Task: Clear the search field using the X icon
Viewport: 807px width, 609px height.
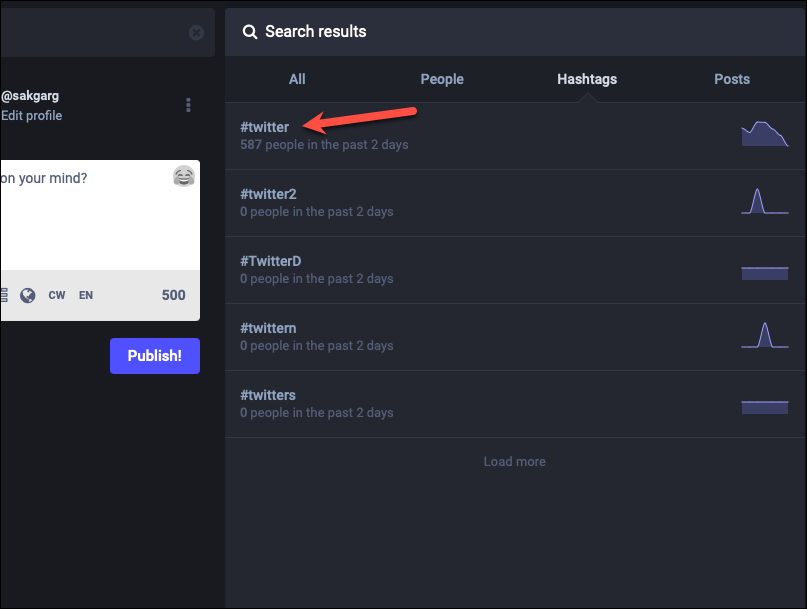Action: tap(196, 32)
